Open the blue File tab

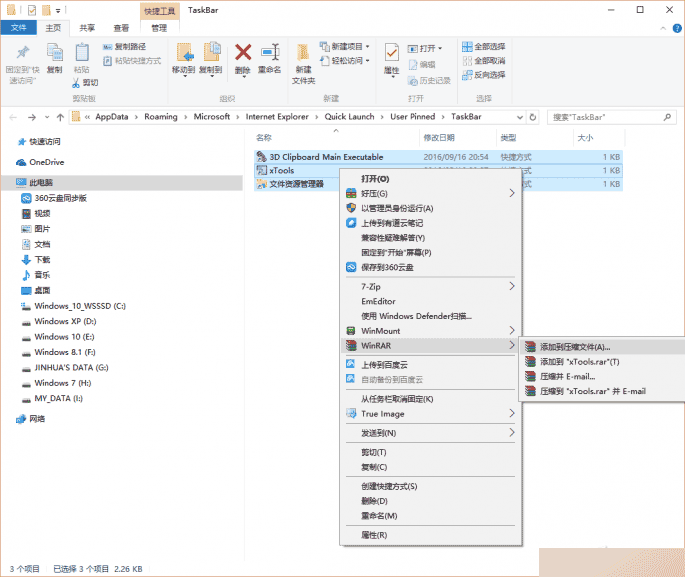click(18, 28)
